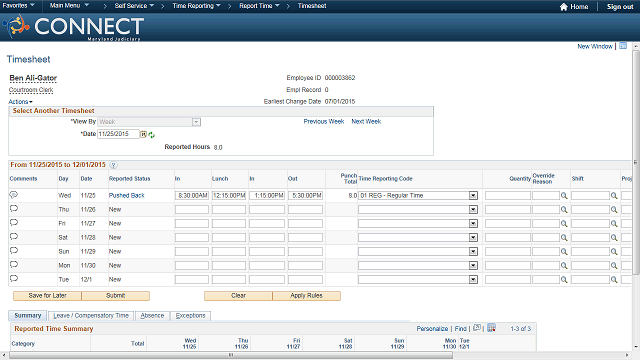Screen dimensions: 640x360
Task: Switch to the Absence tab
Action: 152,316
